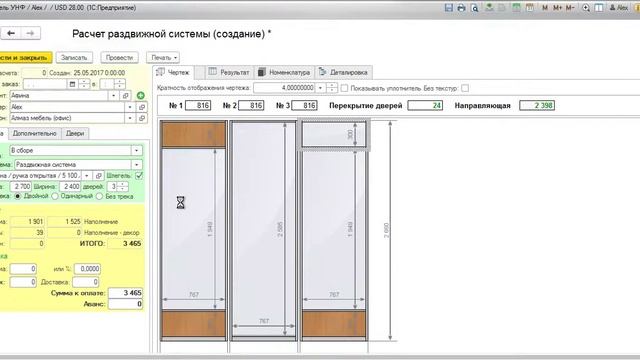Open the Alex manager dropdown arrow
Screen dimensions: 640x360
pyautogui.click(x=130, y=107)
